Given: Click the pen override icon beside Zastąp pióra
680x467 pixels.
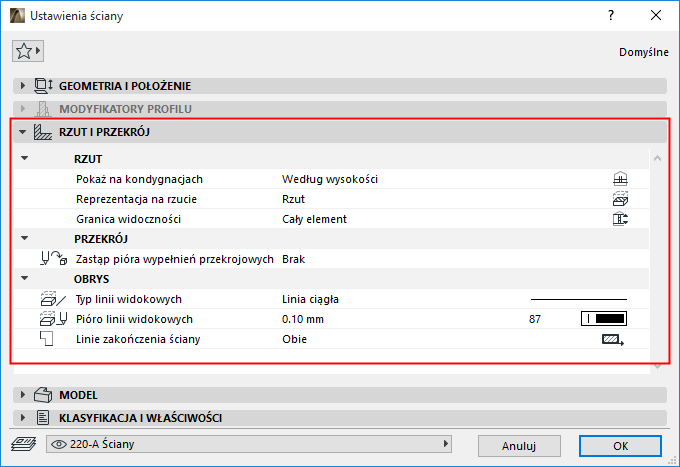Looking at the screenshot, I should pos(54,259).
